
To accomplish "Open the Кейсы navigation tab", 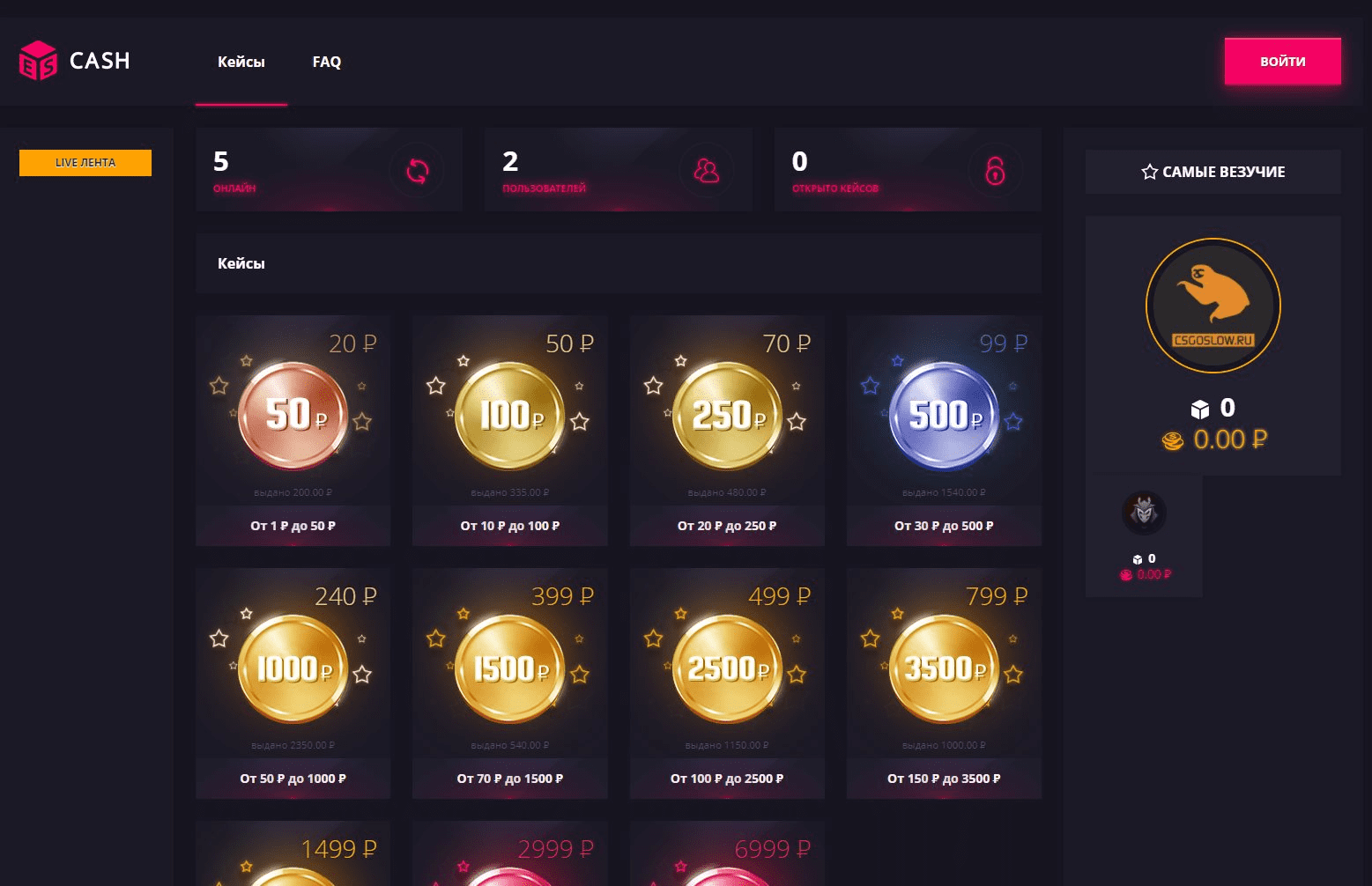I will pyautogui.click(x=241, y=62).
